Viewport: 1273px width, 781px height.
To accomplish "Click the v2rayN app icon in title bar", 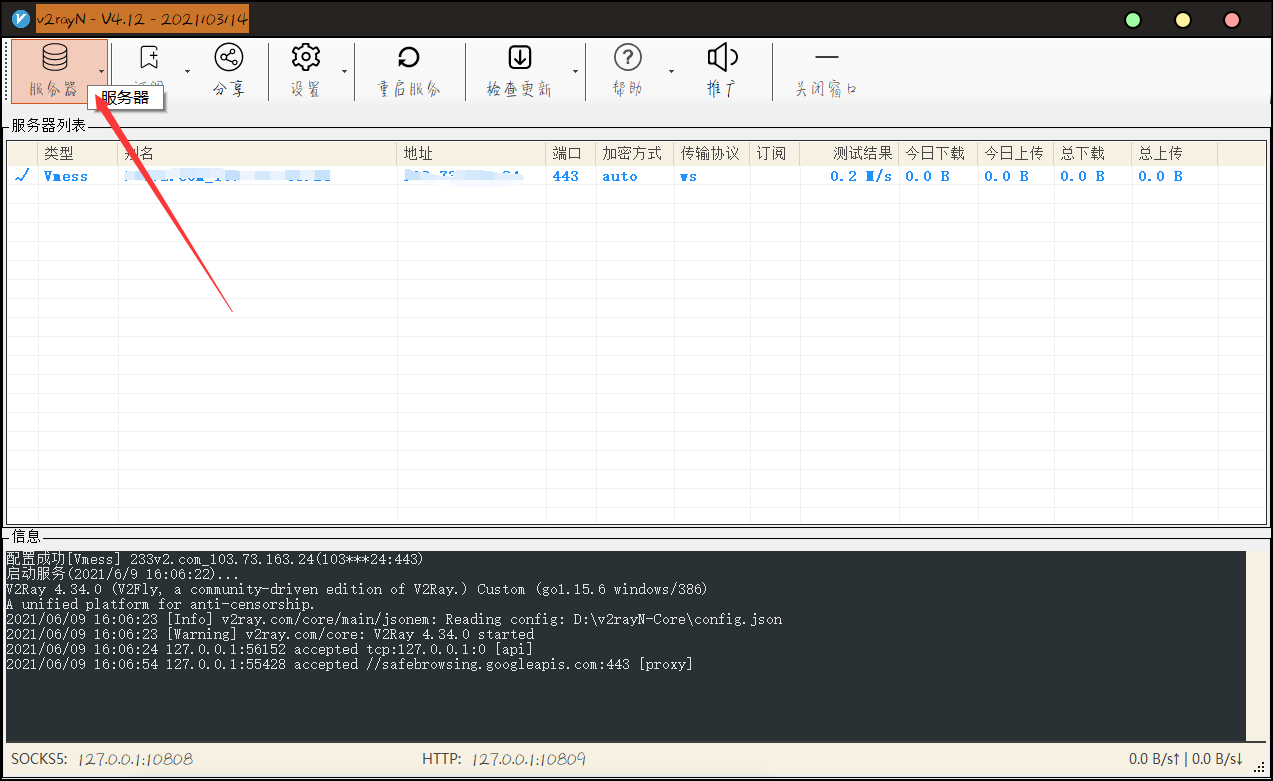I will point(20,19).
